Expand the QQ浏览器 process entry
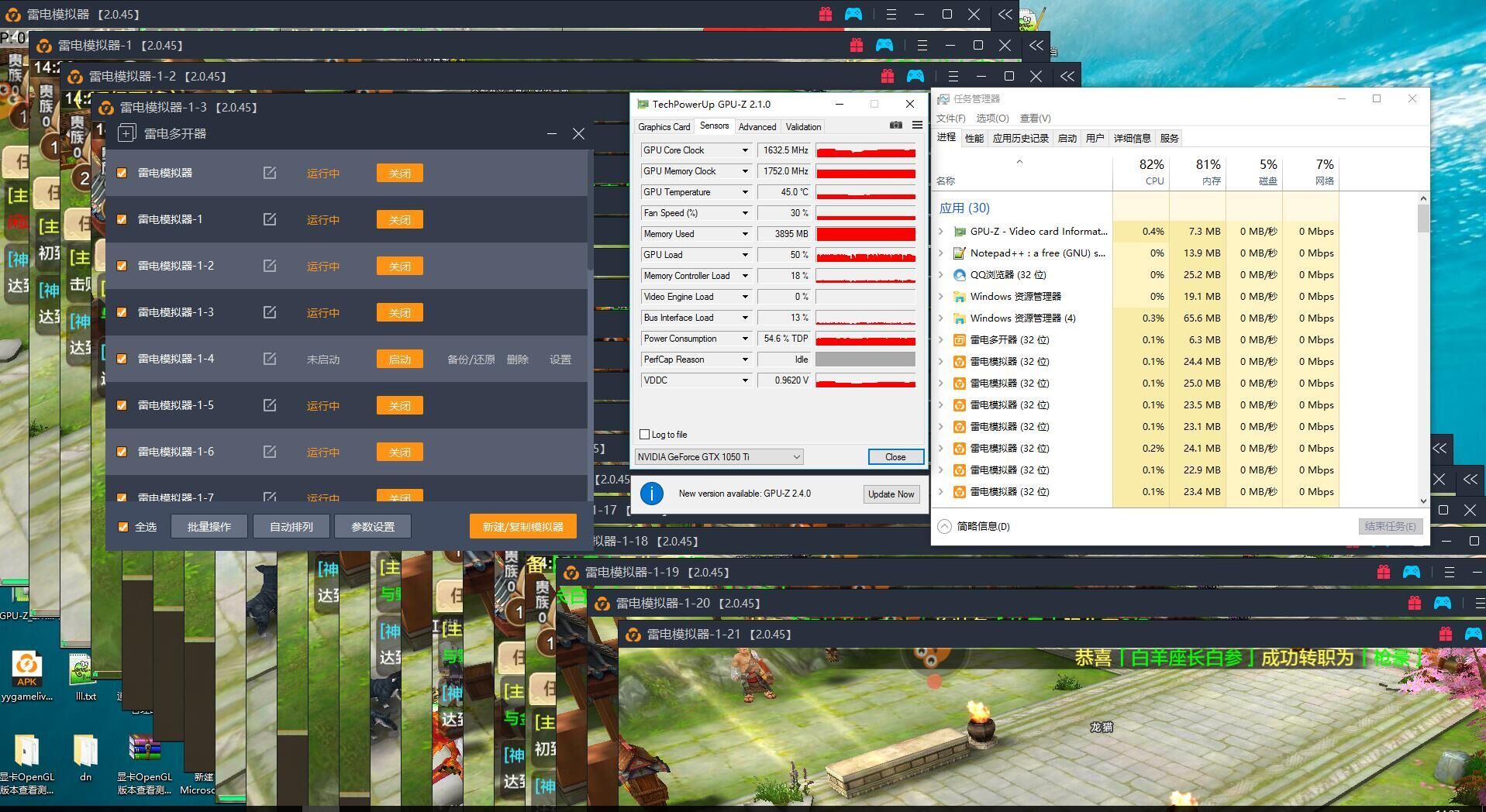 [x=941, y=275]
